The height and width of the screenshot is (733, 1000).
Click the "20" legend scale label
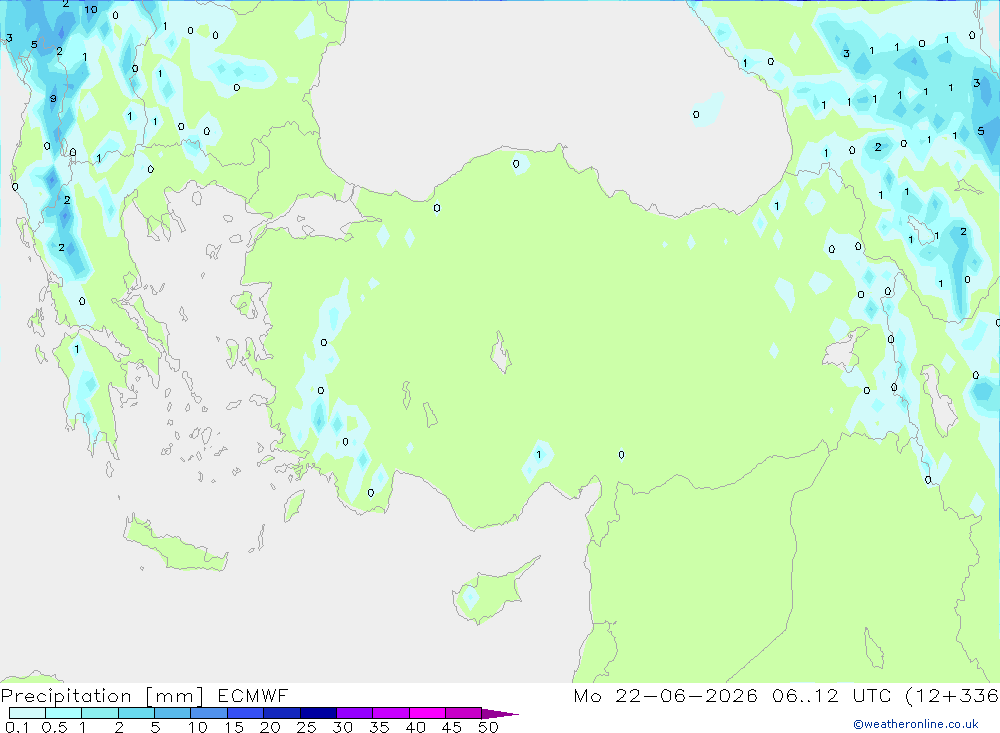270,727
